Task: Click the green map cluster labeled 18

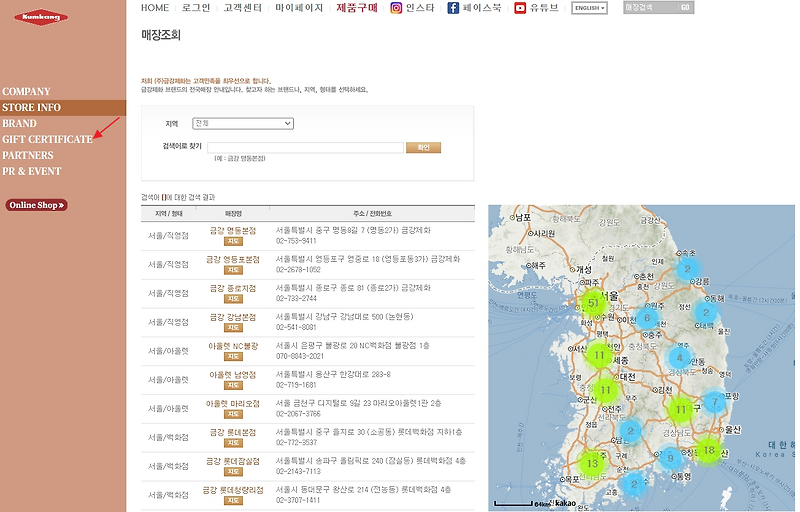Action: tap(709, 450)
